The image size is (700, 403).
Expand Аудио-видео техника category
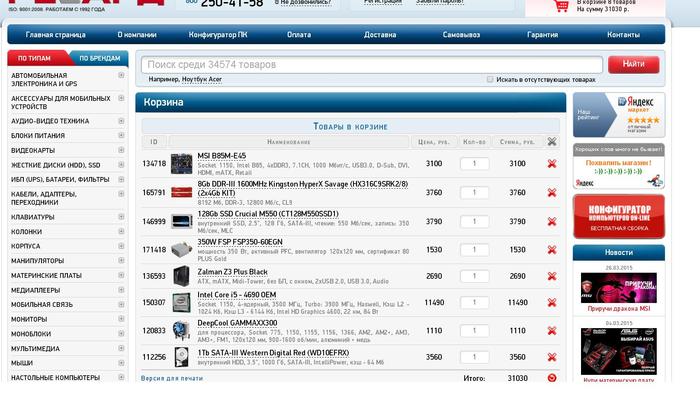tap(121, 121)
